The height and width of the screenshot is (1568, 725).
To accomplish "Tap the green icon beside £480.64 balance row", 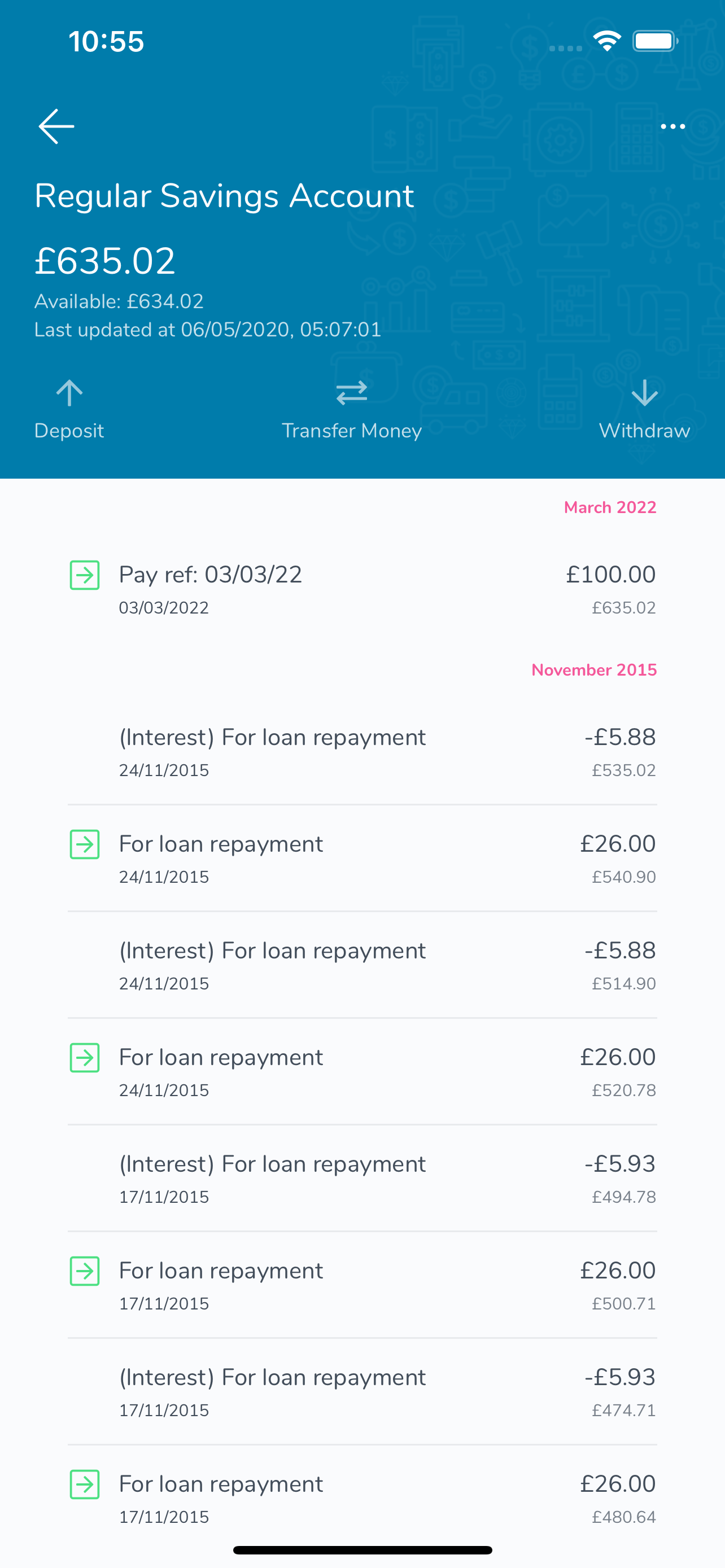I will (85, 1484).
